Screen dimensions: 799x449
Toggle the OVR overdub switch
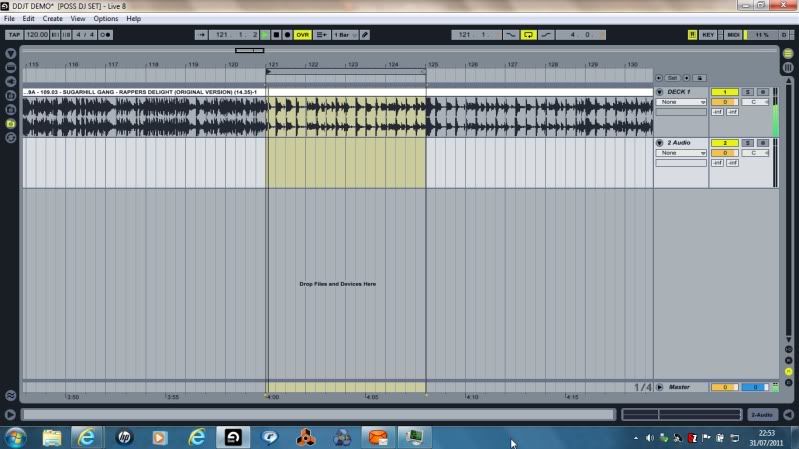(x=302, y=35)
